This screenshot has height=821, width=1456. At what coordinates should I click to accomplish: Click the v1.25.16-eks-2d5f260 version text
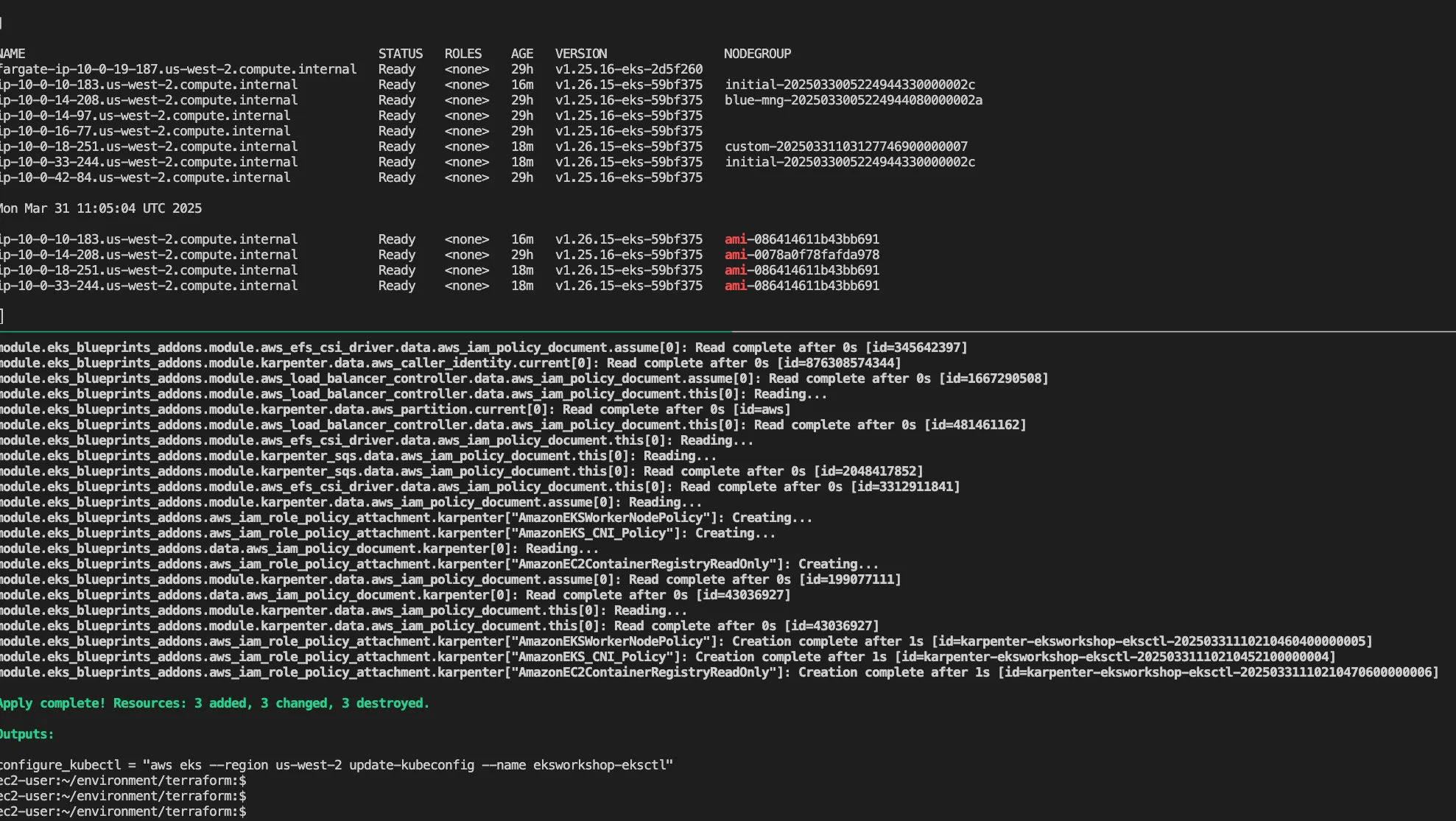628,69
